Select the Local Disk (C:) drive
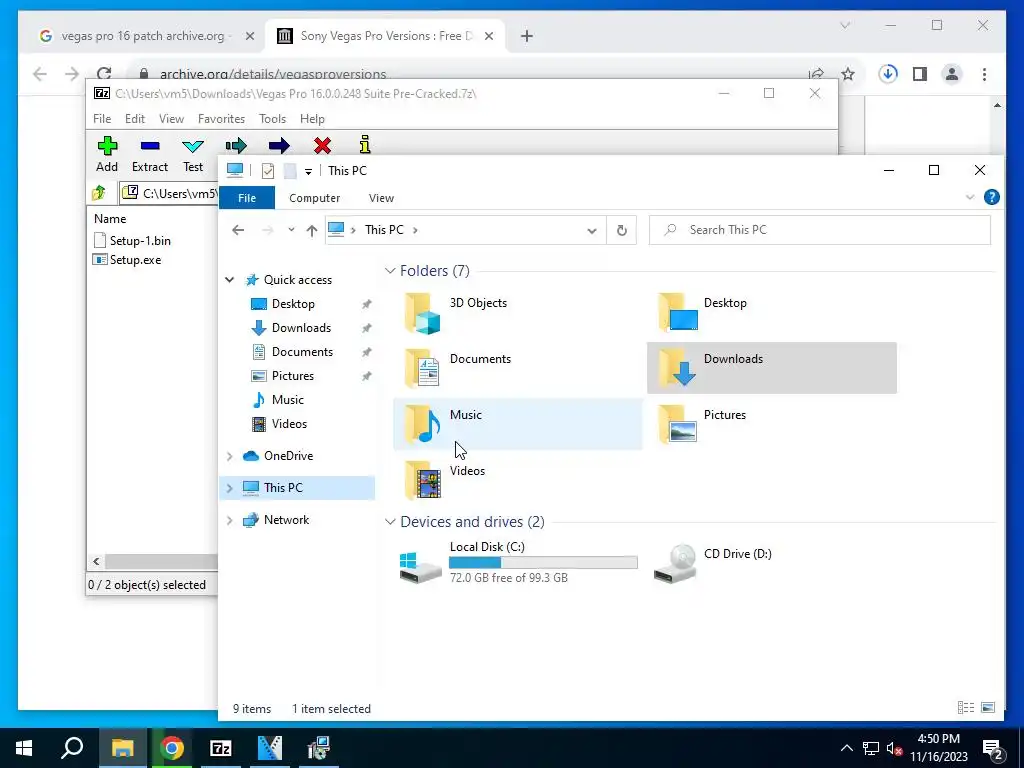 pyautogui.click(x=517, y=562)
